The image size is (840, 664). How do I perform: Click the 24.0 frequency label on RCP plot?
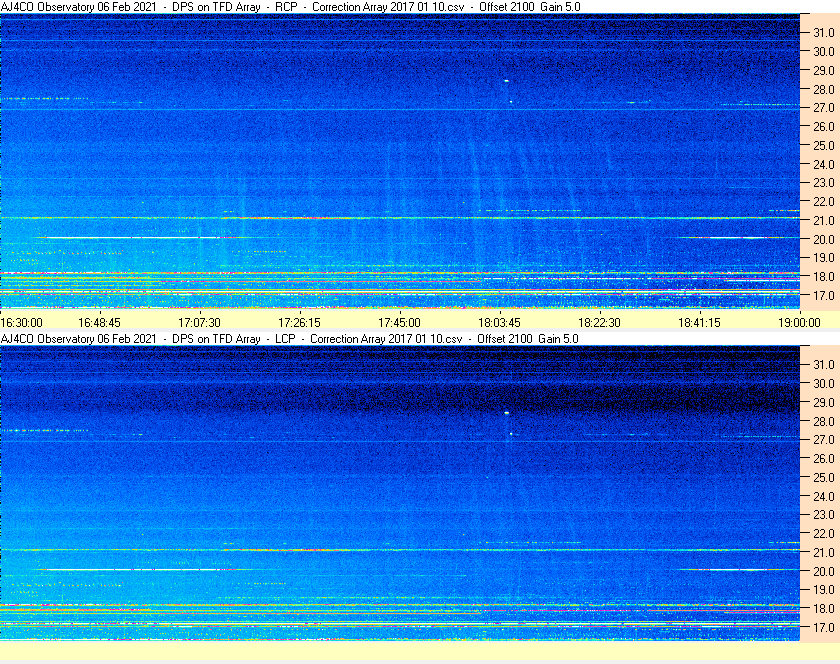824,164
